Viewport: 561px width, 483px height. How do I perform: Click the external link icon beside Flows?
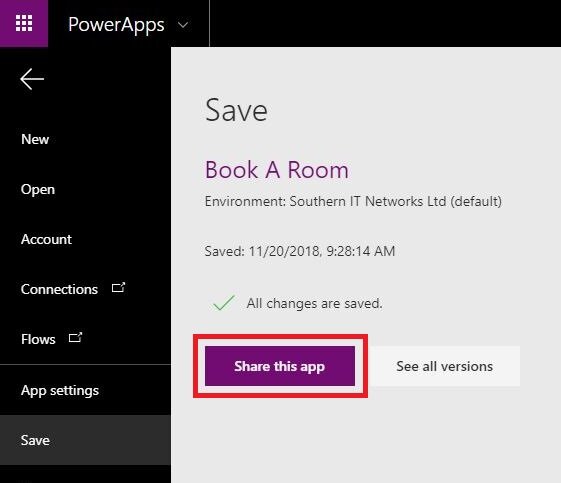tap(75, 337)
